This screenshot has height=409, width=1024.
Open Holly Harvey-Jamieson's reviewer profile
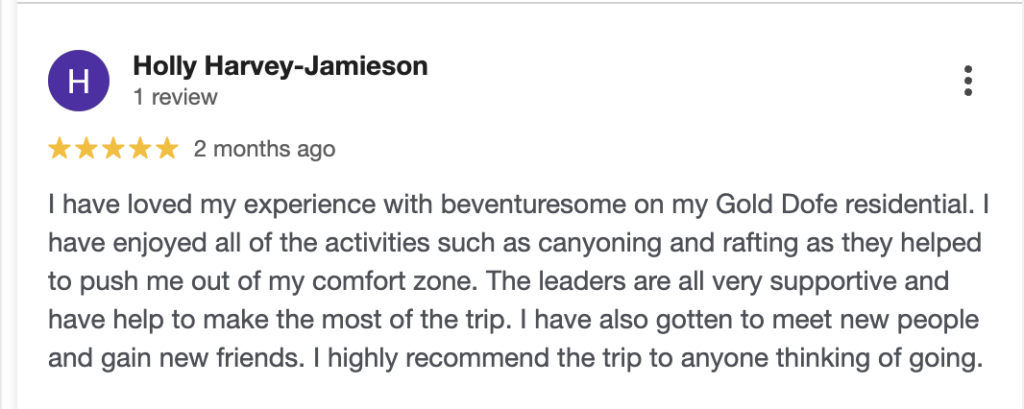click(x=280, y=67)
